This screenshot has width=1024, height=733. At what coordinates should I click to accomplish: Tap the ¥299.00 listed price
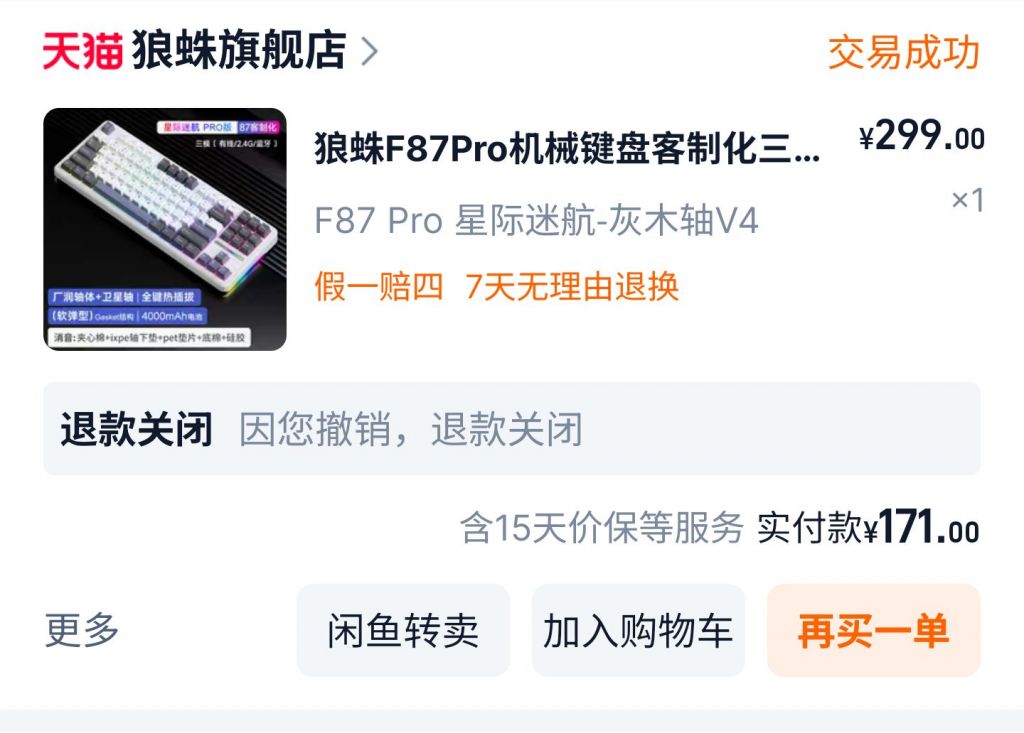tap(921, 135)
